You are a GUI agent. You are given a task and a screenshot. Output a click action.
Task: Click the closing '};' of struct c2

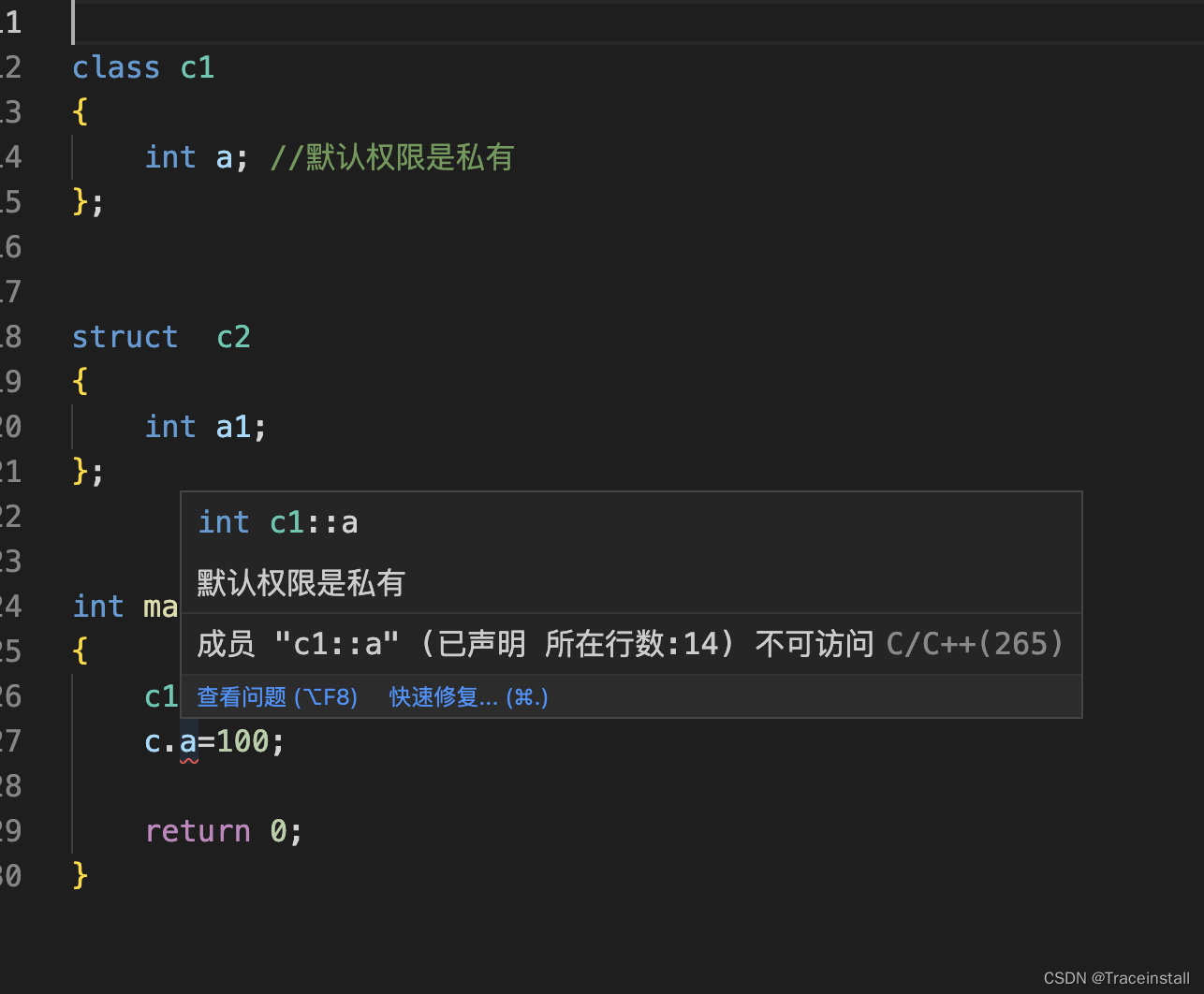(89, 472)
